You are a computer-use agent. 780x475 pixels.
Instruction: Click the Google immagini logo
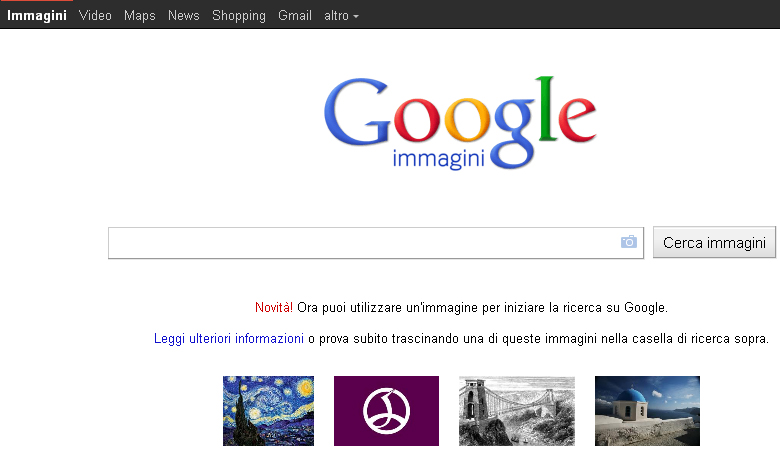460,123
